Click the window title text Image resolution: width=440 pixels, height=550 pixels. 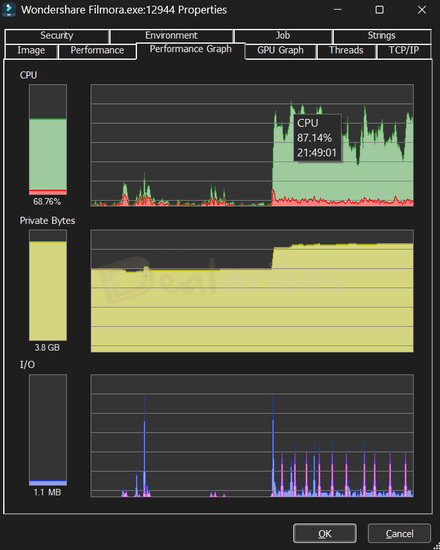[124, 10]
